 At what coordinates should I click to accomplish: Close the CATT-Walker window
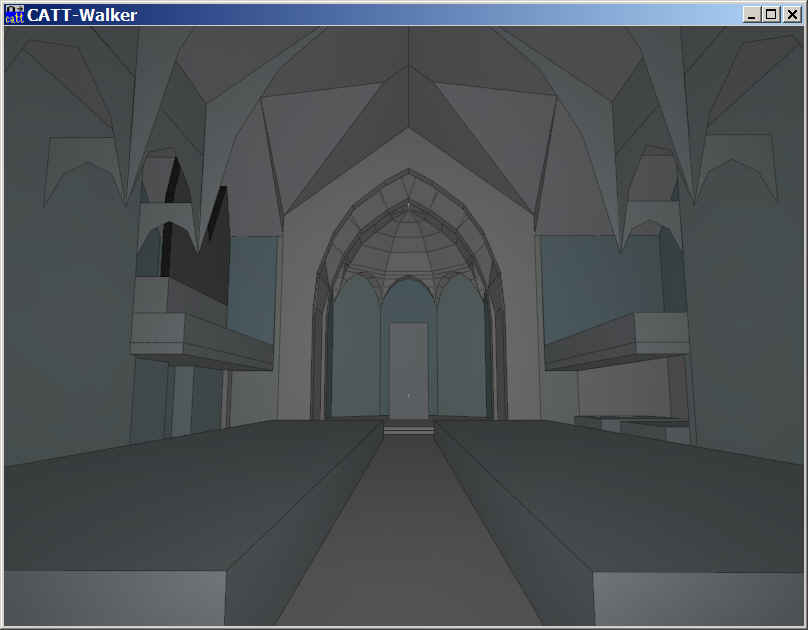point(790,14)
